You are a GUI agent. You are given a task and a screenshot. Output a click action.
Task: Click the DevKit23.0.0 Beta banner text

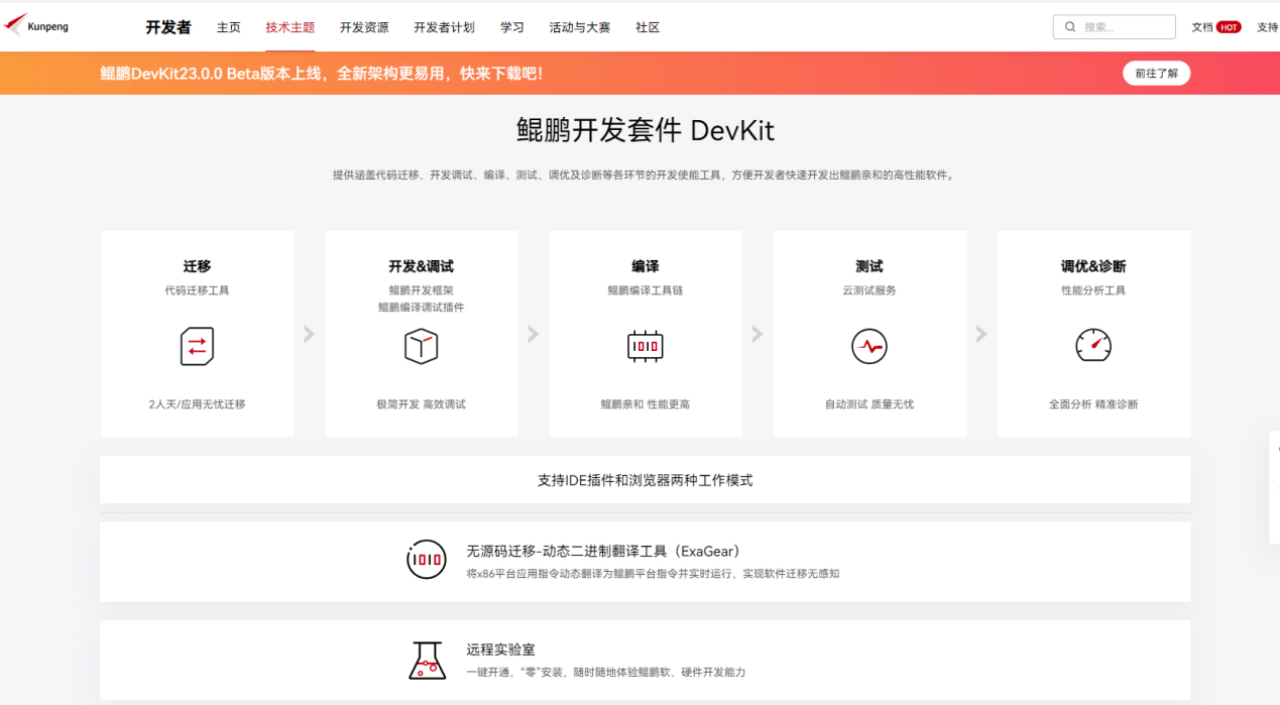pos(321,73)
